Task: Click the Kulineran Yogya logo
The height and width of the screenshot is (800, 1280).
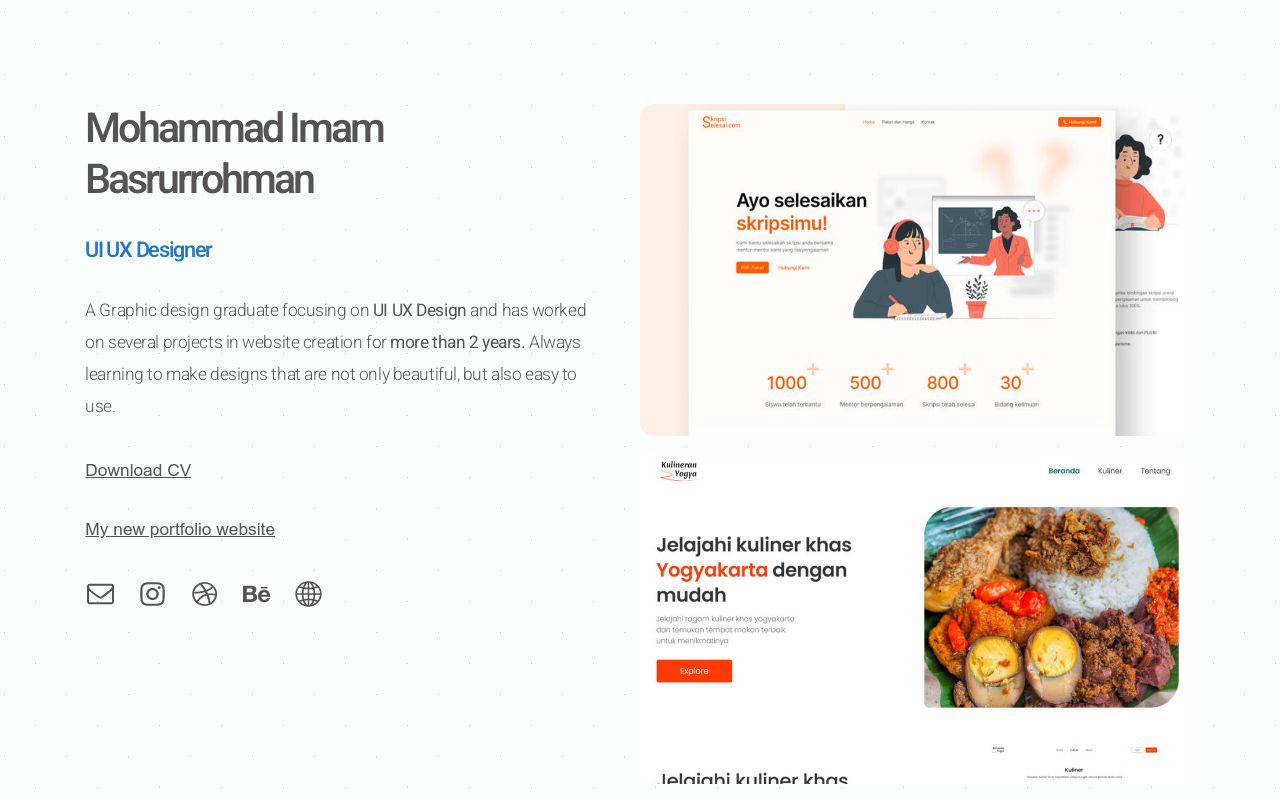Action: (679, 470)
